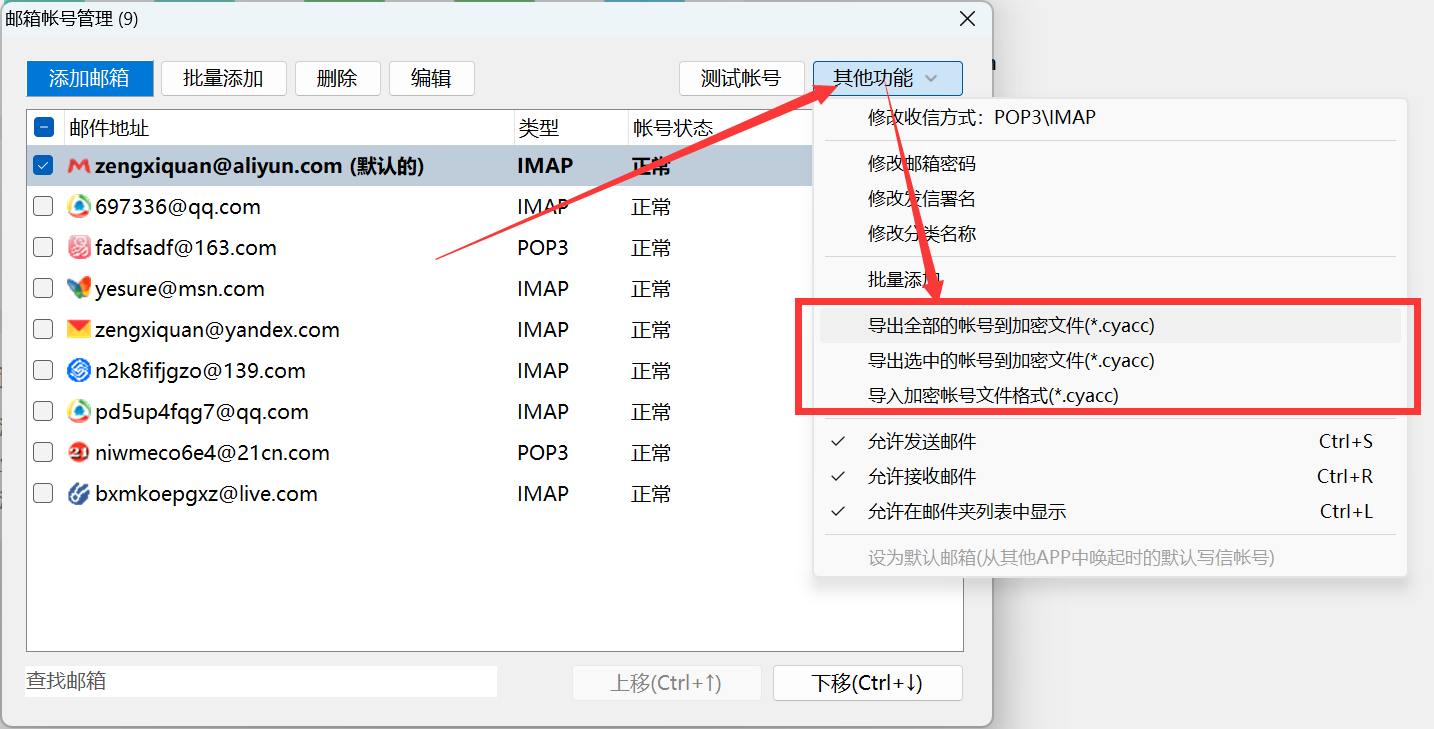The width and height of the screenshot is (1434, 729).
Task: Click the 查找邮箱 search field
Action: tap(262, 682)
